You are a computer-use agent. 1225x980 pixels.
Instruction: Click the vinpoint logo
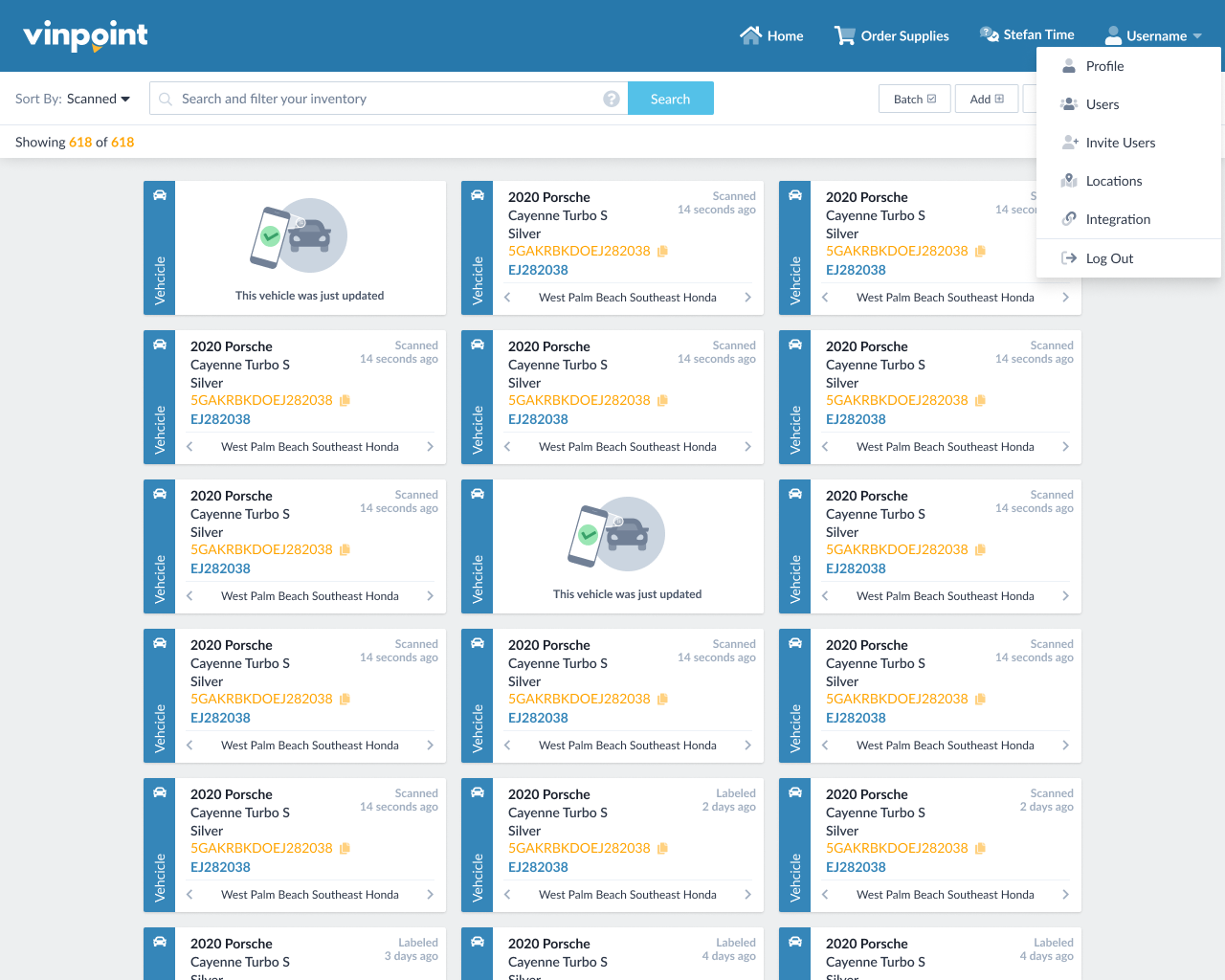point(85,35)
